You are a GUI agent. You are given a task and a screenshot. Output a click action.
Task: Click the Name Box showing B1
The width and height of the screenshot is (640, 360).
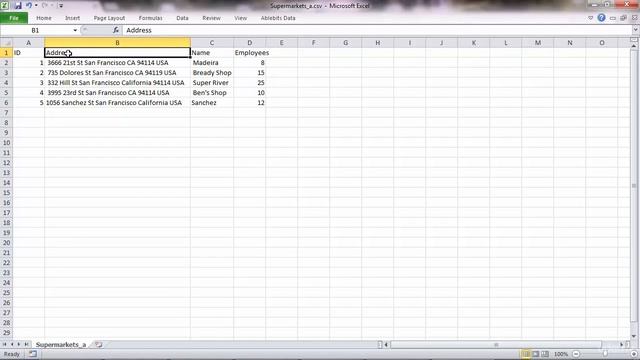36,30
